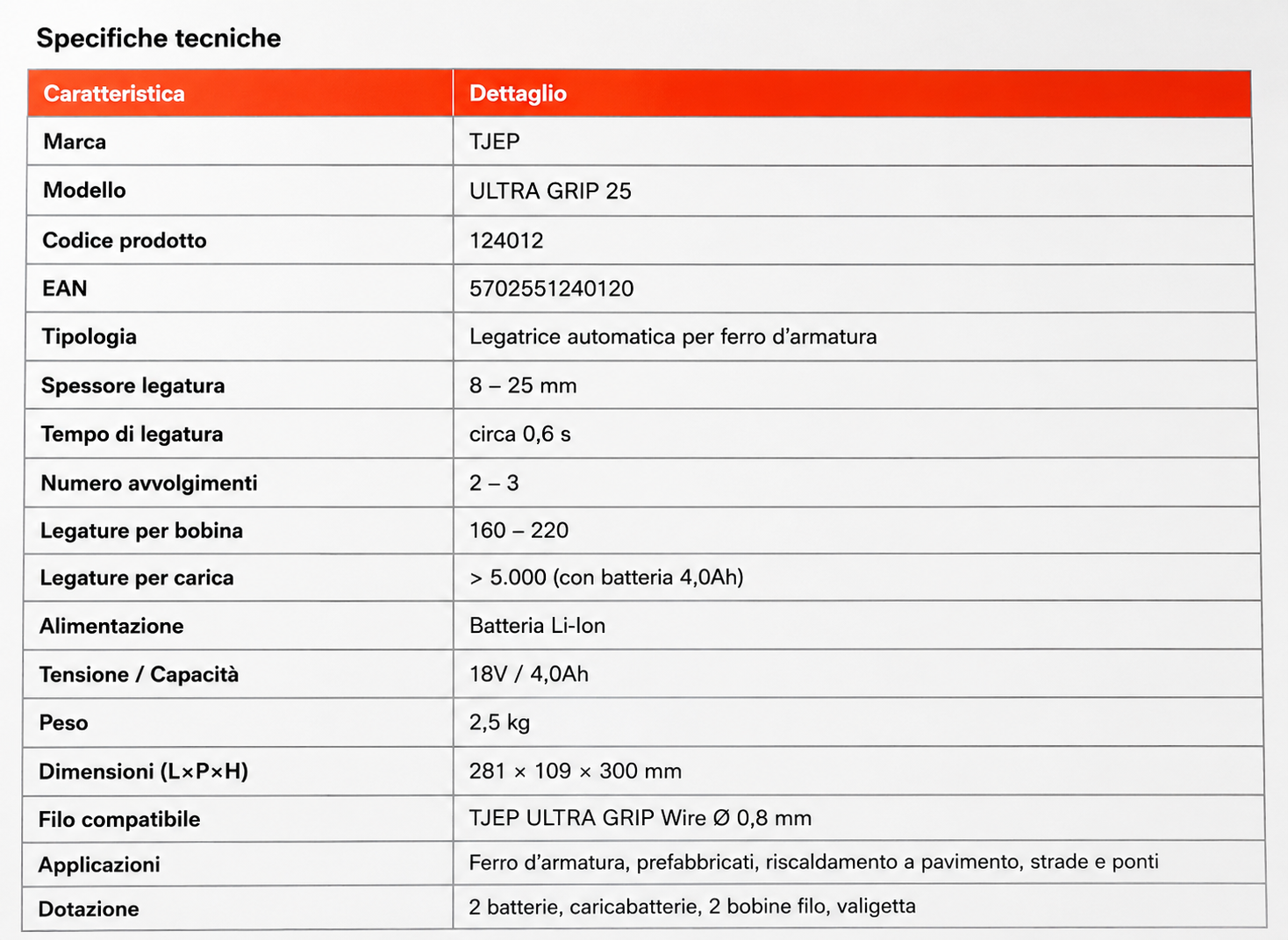Click the Tipologia row label

tap(89, 337)
